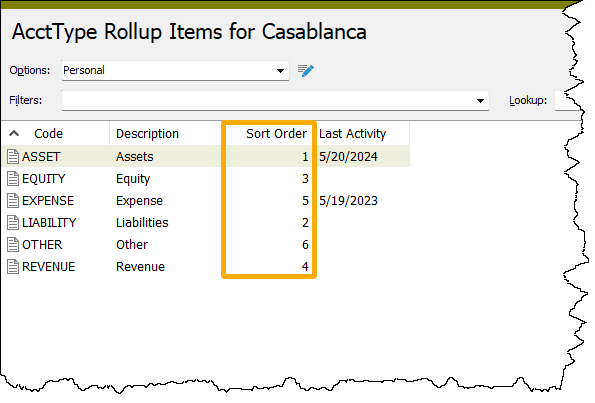The image size is (595, 403).
Task: Click inside the Filters combo box field
Action: coord(275,101)
